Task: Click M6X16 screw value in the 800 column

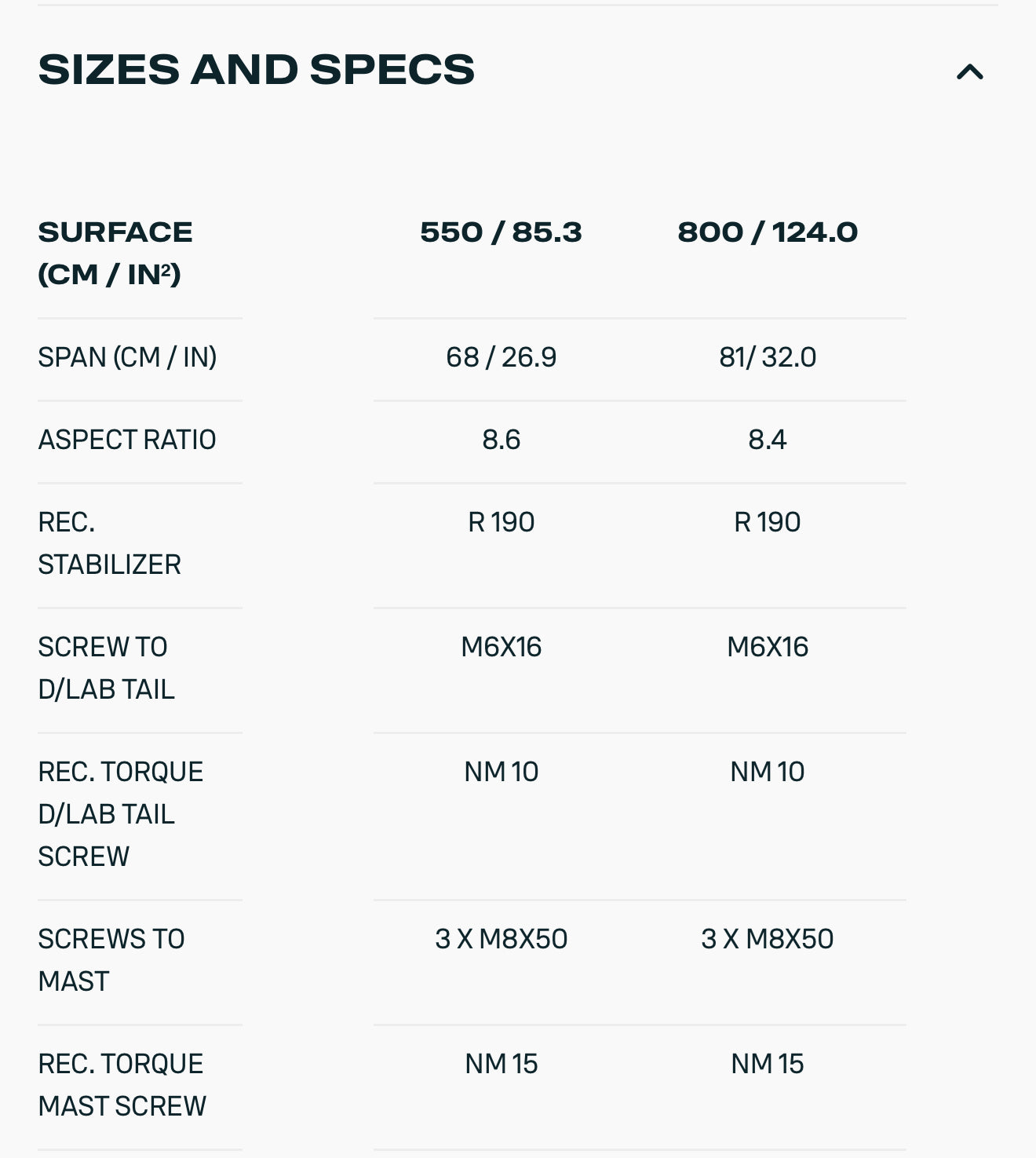Action: [x=768, y=647]
